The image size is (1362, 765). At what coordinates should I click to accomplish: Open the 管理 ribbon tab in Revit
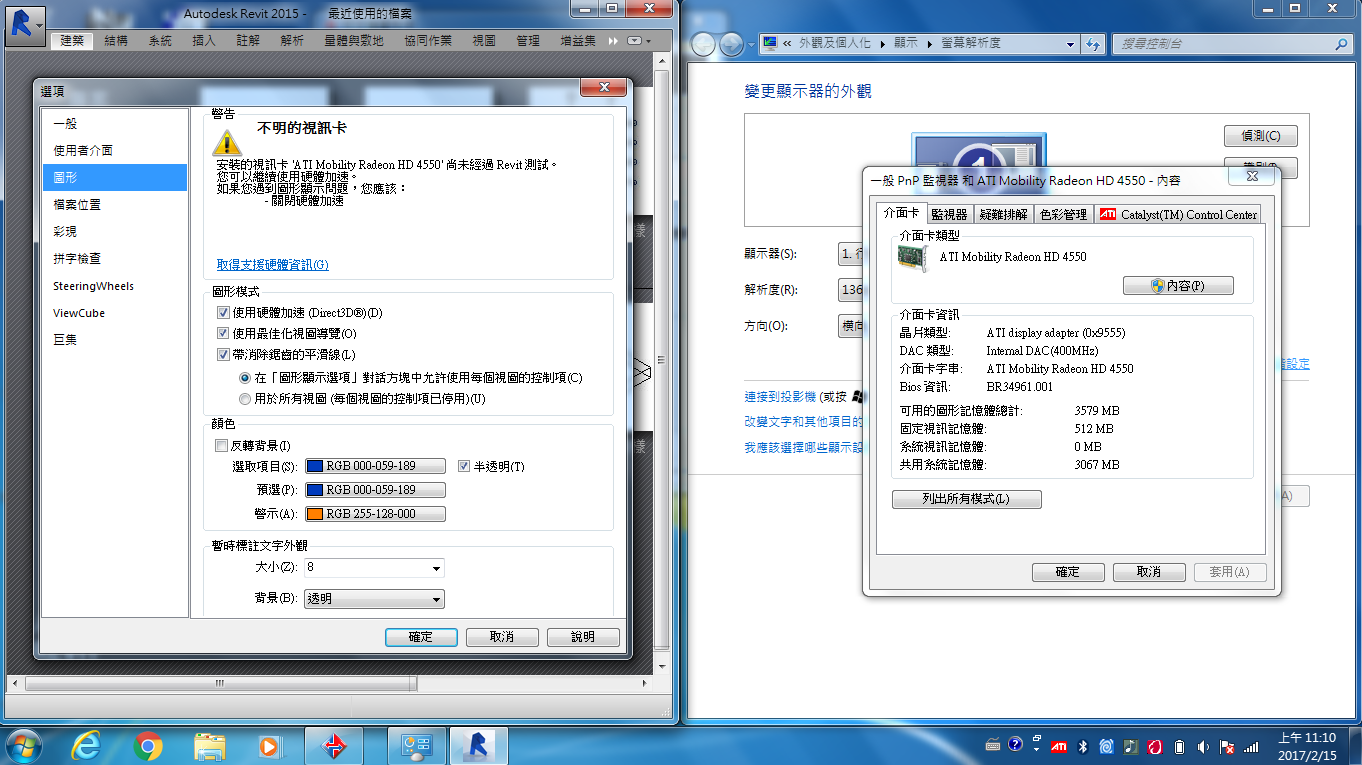pos(528,41)
